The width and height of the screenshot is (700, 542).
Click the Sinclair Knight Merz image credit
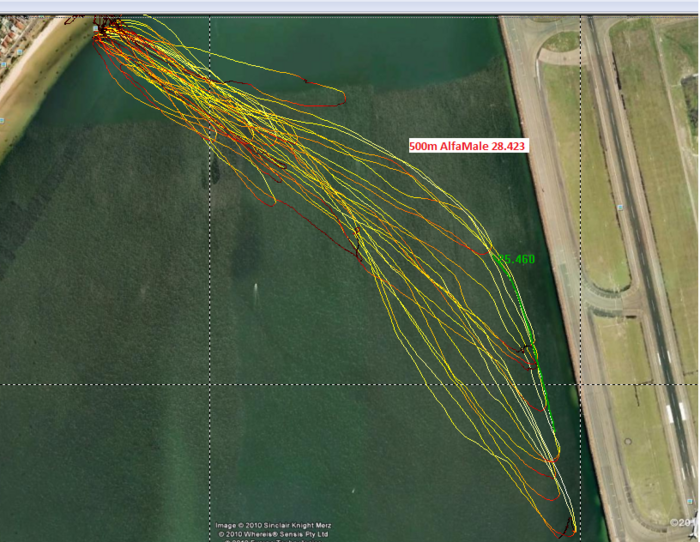[x=273, y=525]
